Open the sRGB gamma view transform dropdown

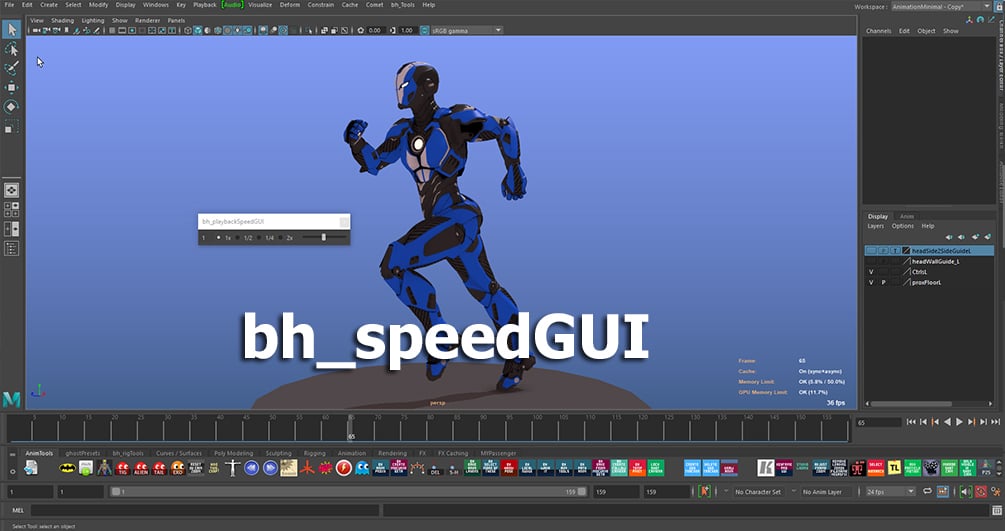pos(466,30)
